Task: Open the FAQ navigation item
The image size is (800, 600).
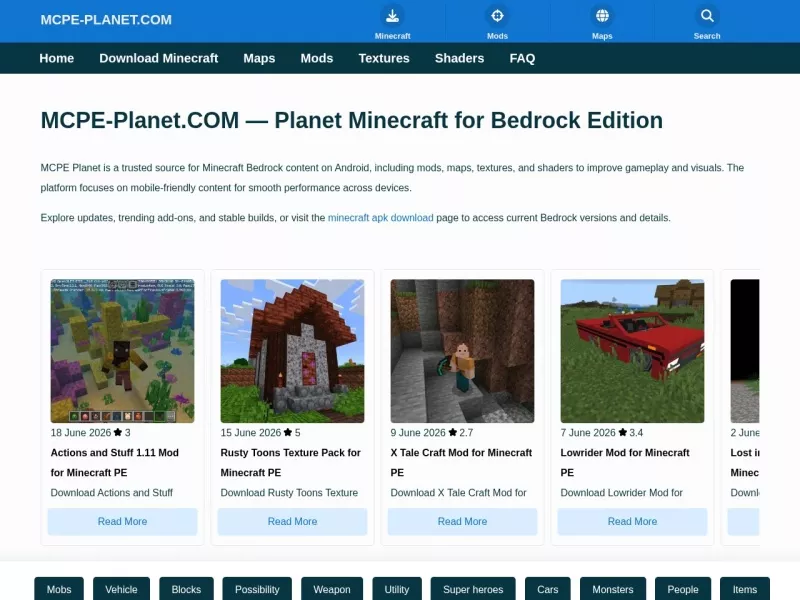Action: click(x=522, y=58)
